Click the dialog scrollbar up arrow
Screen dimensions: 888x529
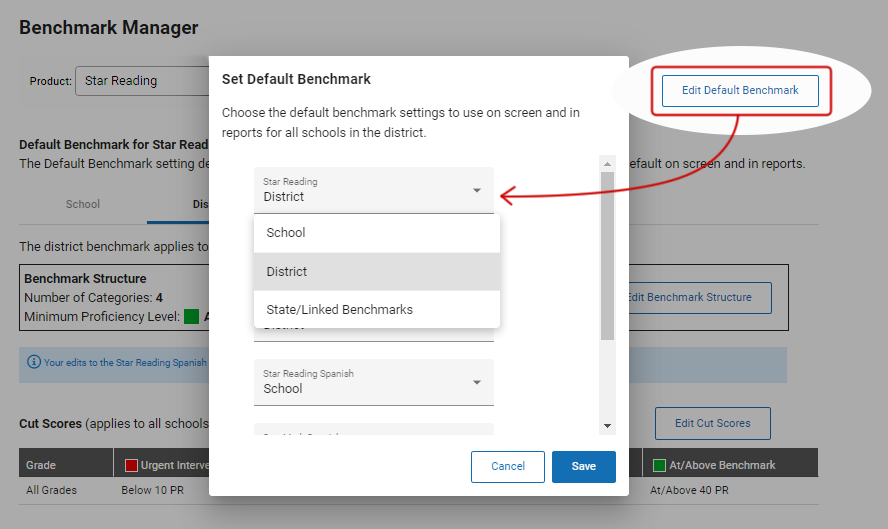[x=607, y=163]
